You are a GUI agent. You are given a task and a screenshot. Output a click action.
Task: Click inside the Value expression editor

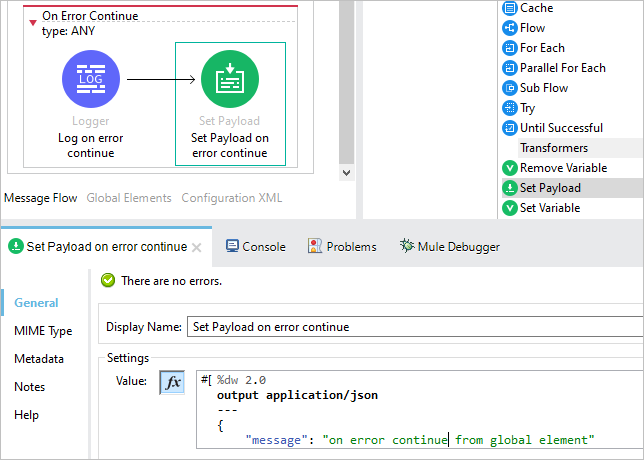(x=420, y=410)
